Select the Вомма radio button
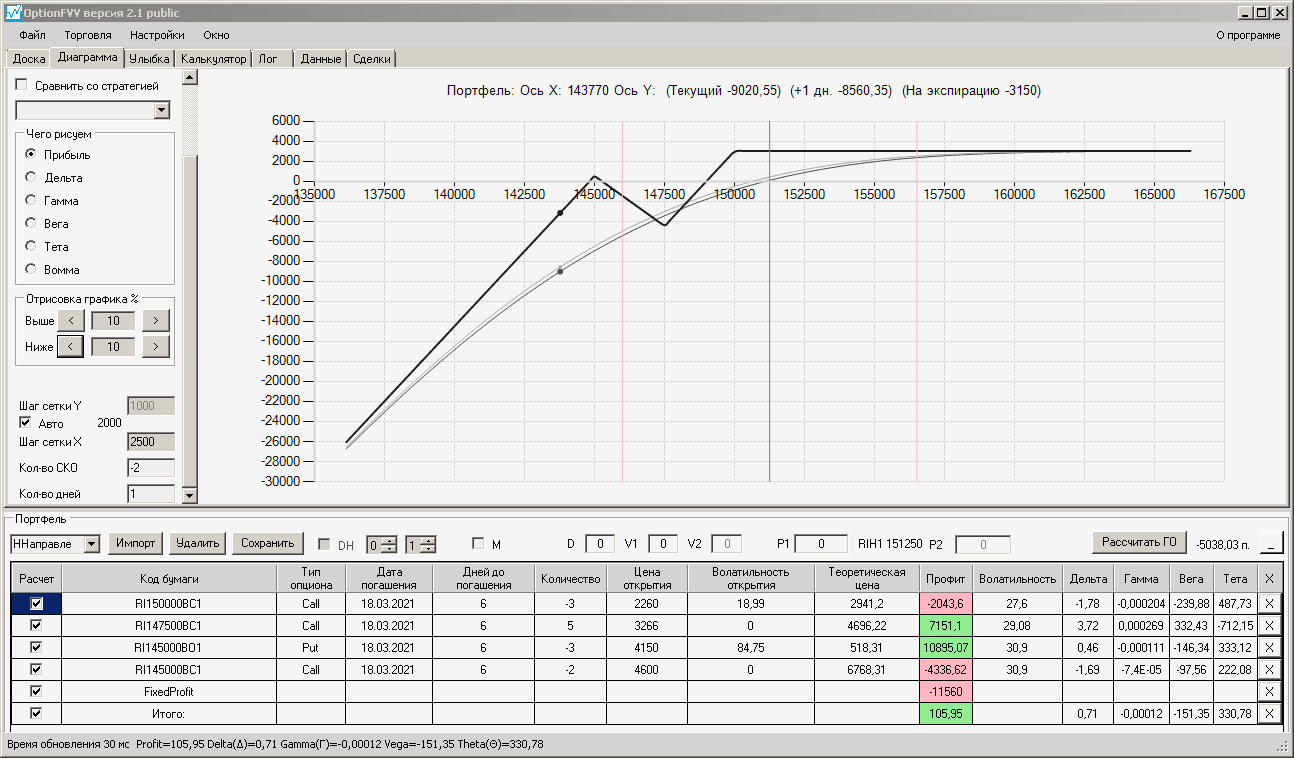This screenshot has width=1294, height=758. 31,269
